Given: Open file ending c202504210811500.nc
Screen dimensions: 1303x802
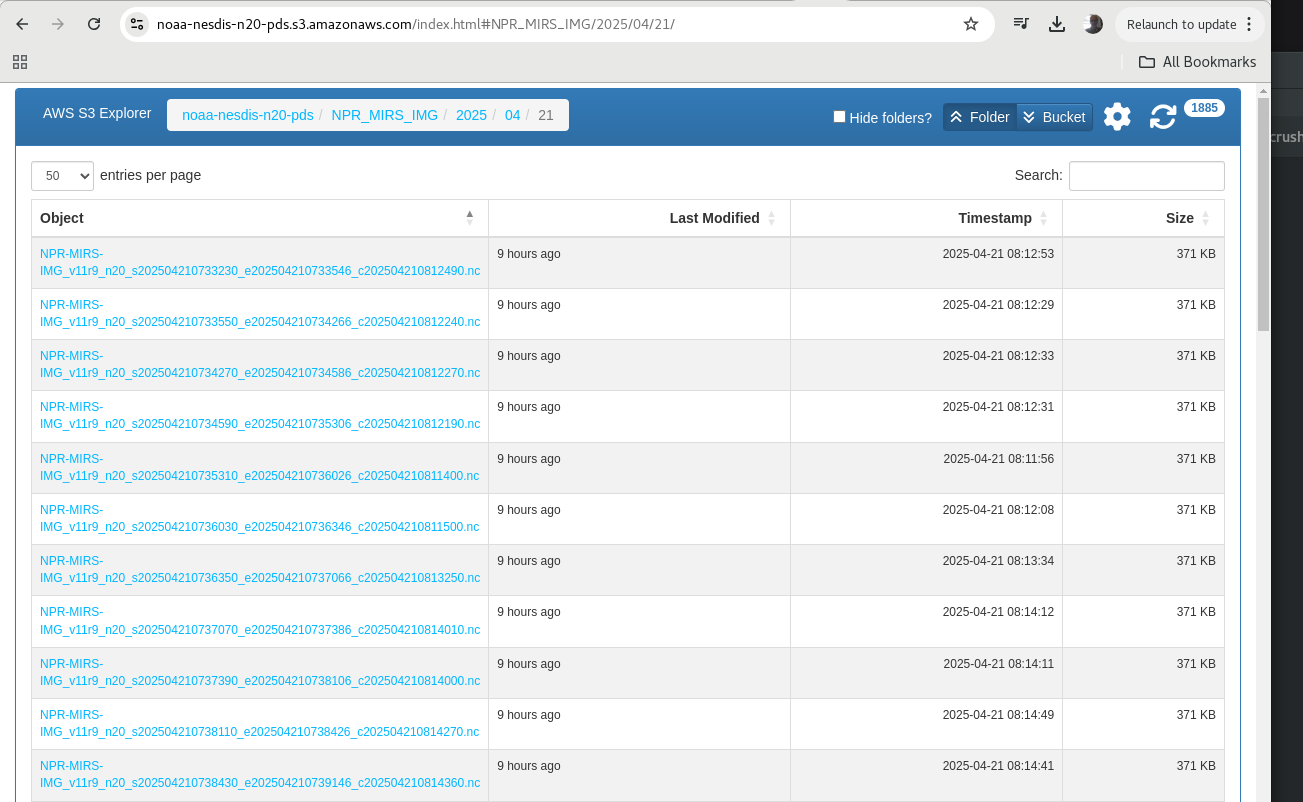Looking at the screenshot, I should tap(259, 518).
